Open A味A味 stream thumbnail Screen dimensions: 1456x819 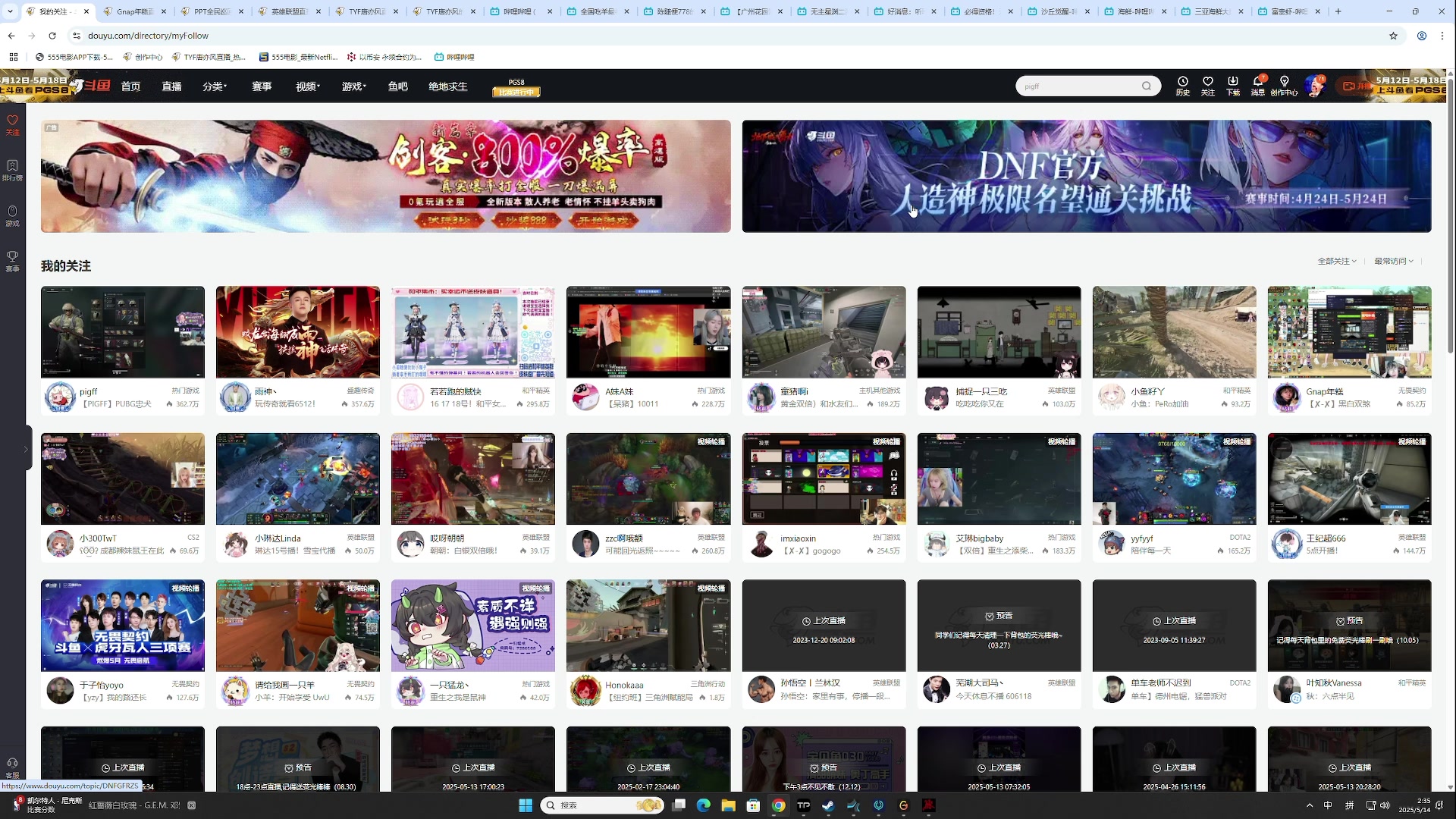tap(648, 332)
